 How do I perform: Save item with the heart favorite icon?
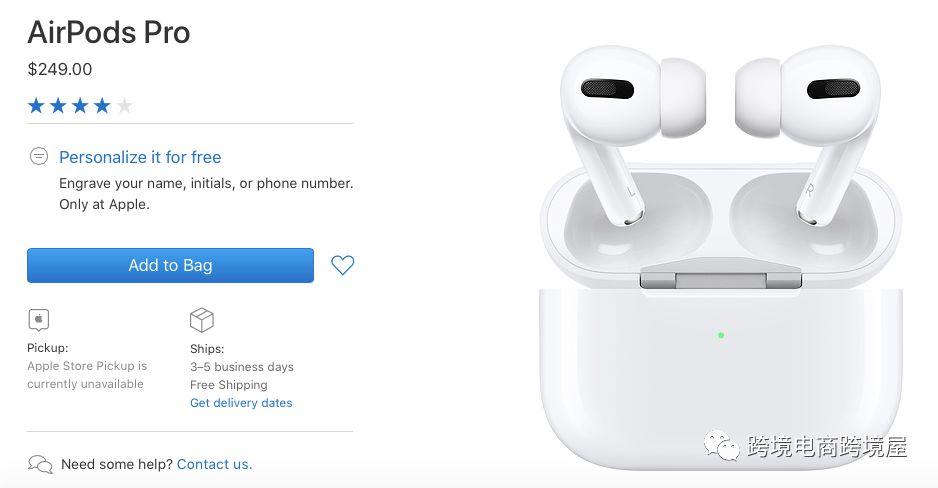pyautogui.click(x=343, y=265)
